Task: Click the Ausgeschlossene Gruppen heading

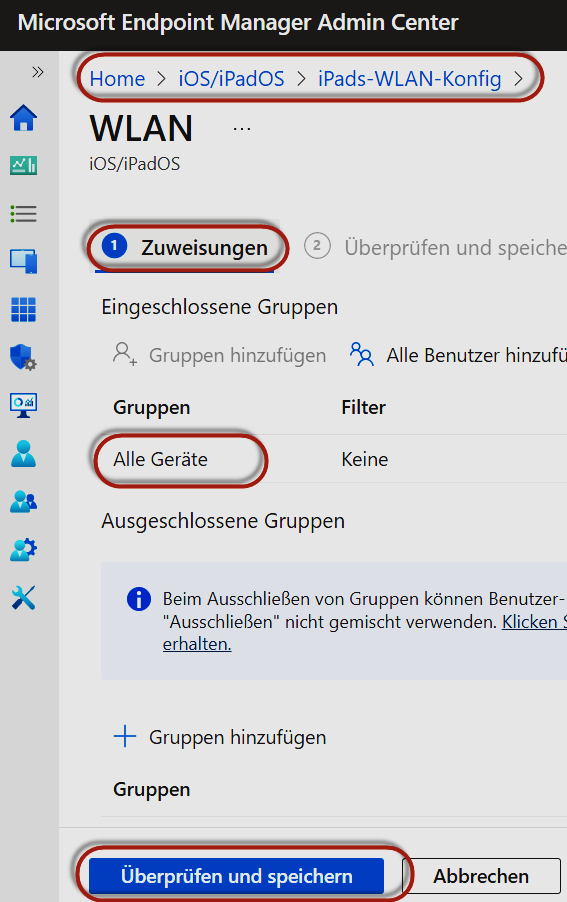Action: coord(223,521)
